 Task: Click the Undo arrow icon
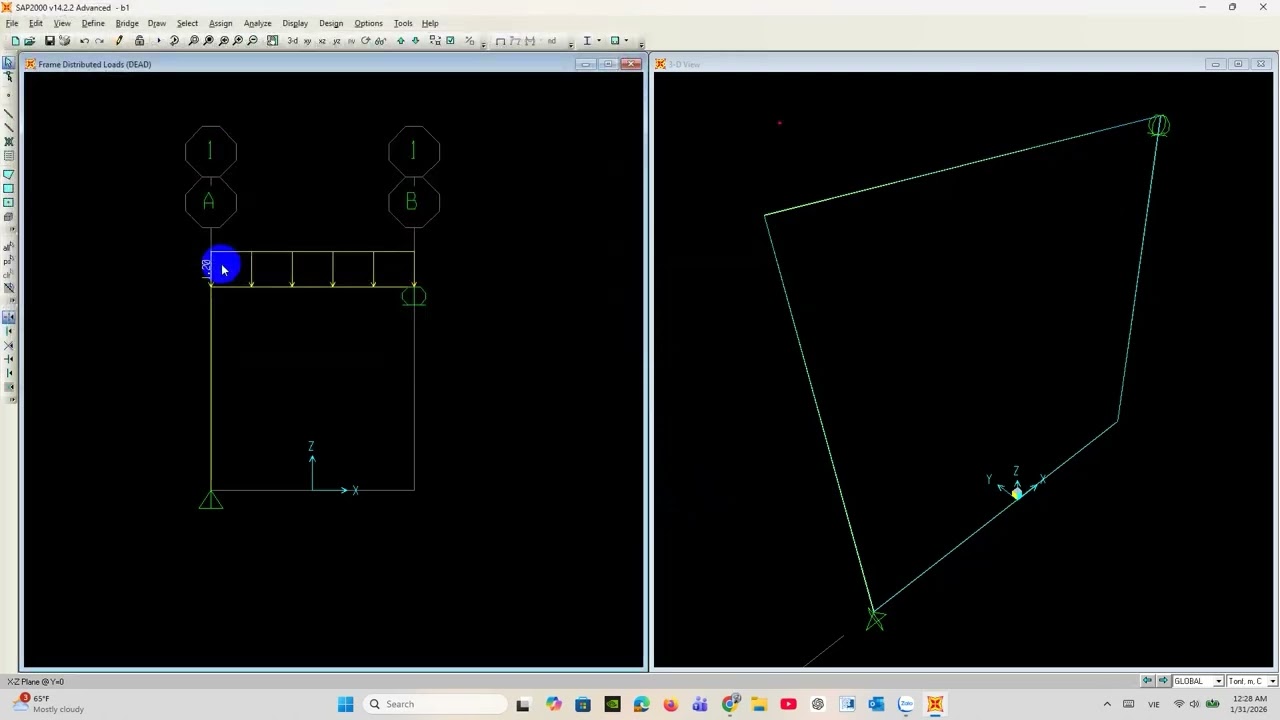(x=84, y=41)
